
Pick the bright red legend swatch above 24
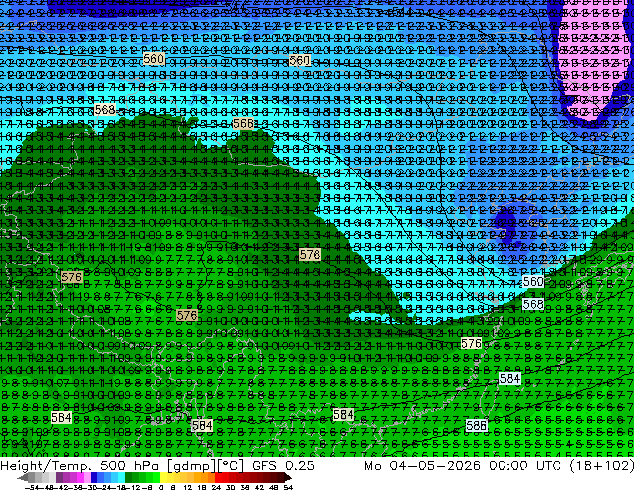218,478
